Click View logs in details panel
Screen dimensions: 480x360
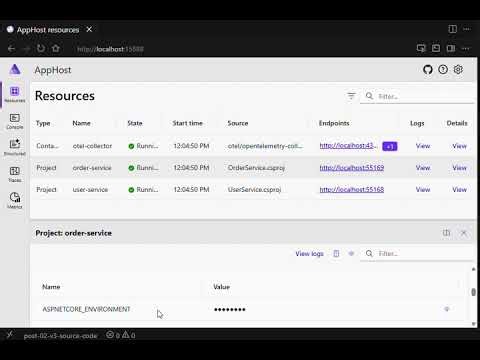[309, 254]
